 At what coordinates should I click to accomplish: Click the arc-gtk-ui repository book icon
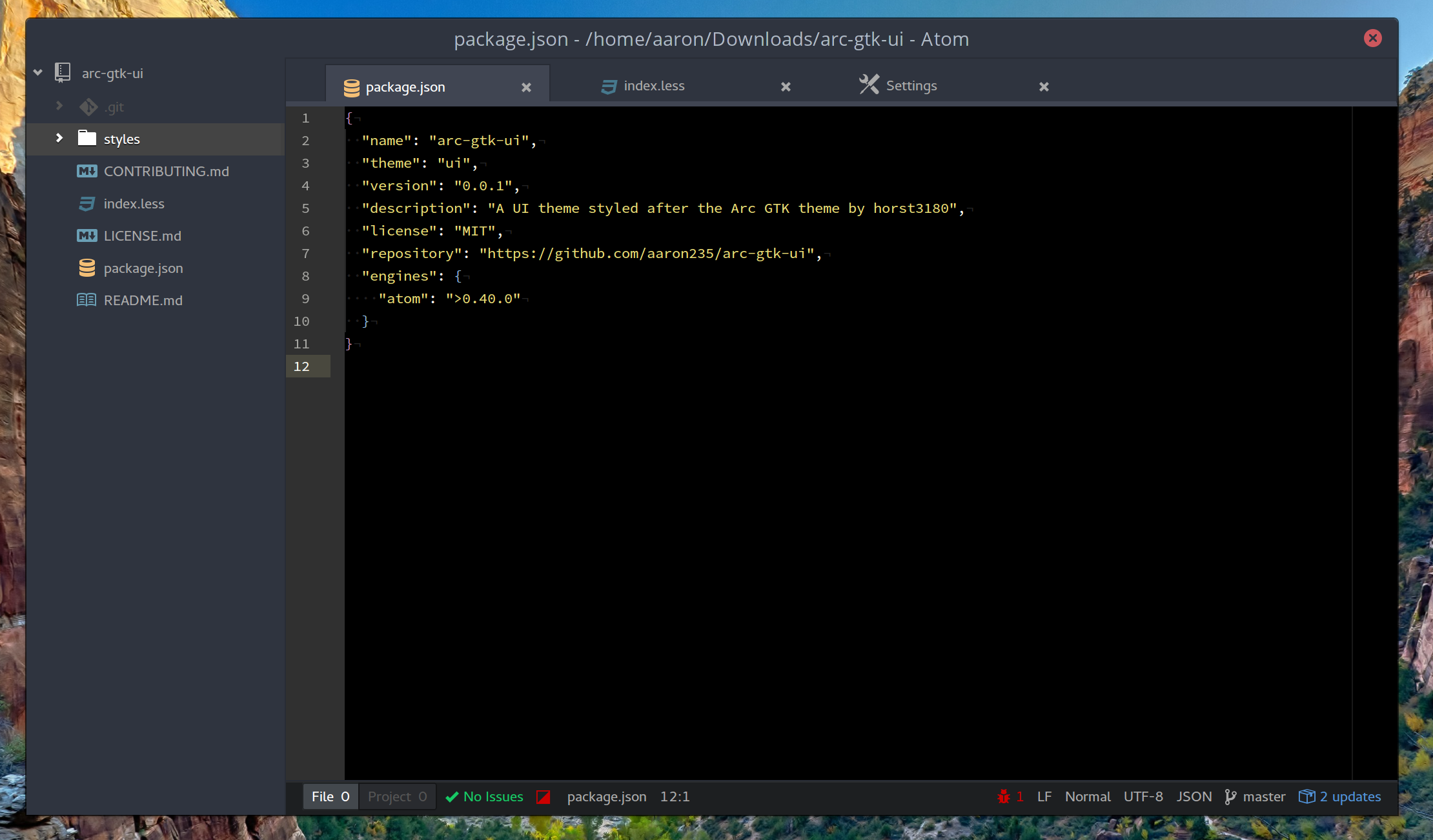pyautogui.click(x=63, y=72)
